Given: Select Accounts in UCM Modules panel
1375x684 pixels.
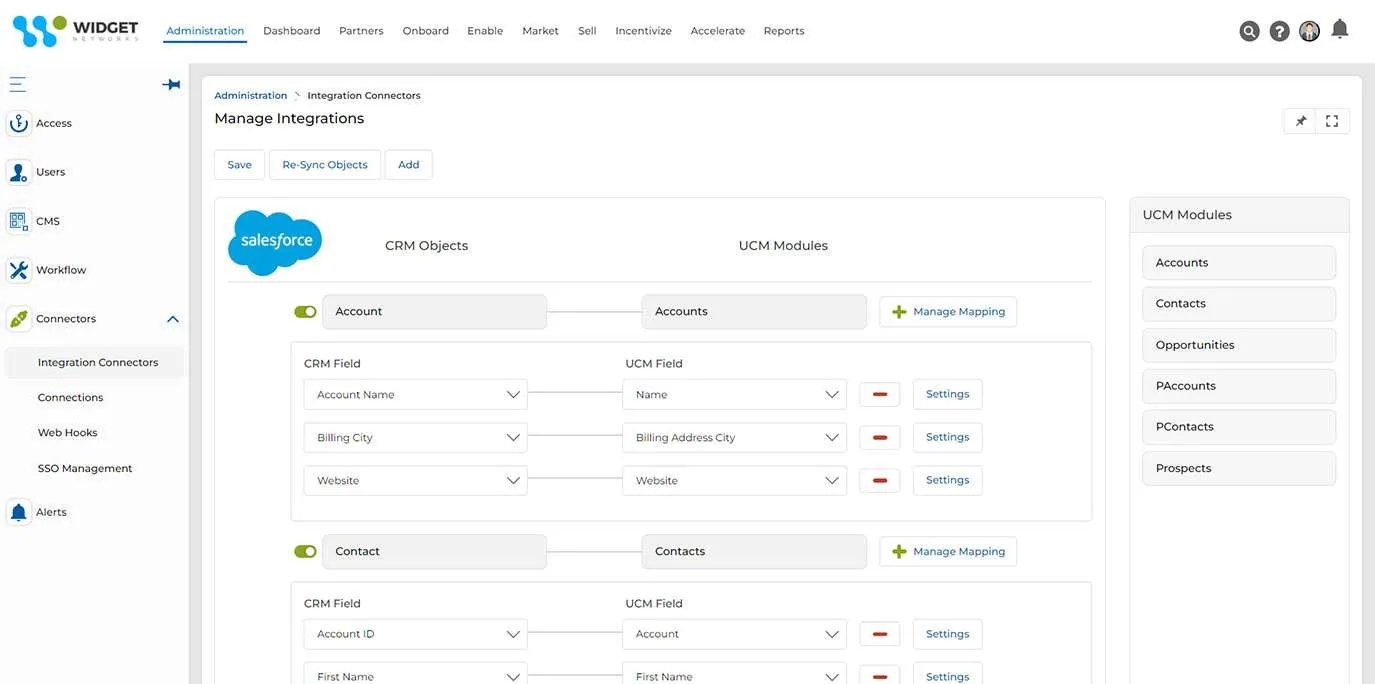Looking at the screenshot, I should (1239, 263).
